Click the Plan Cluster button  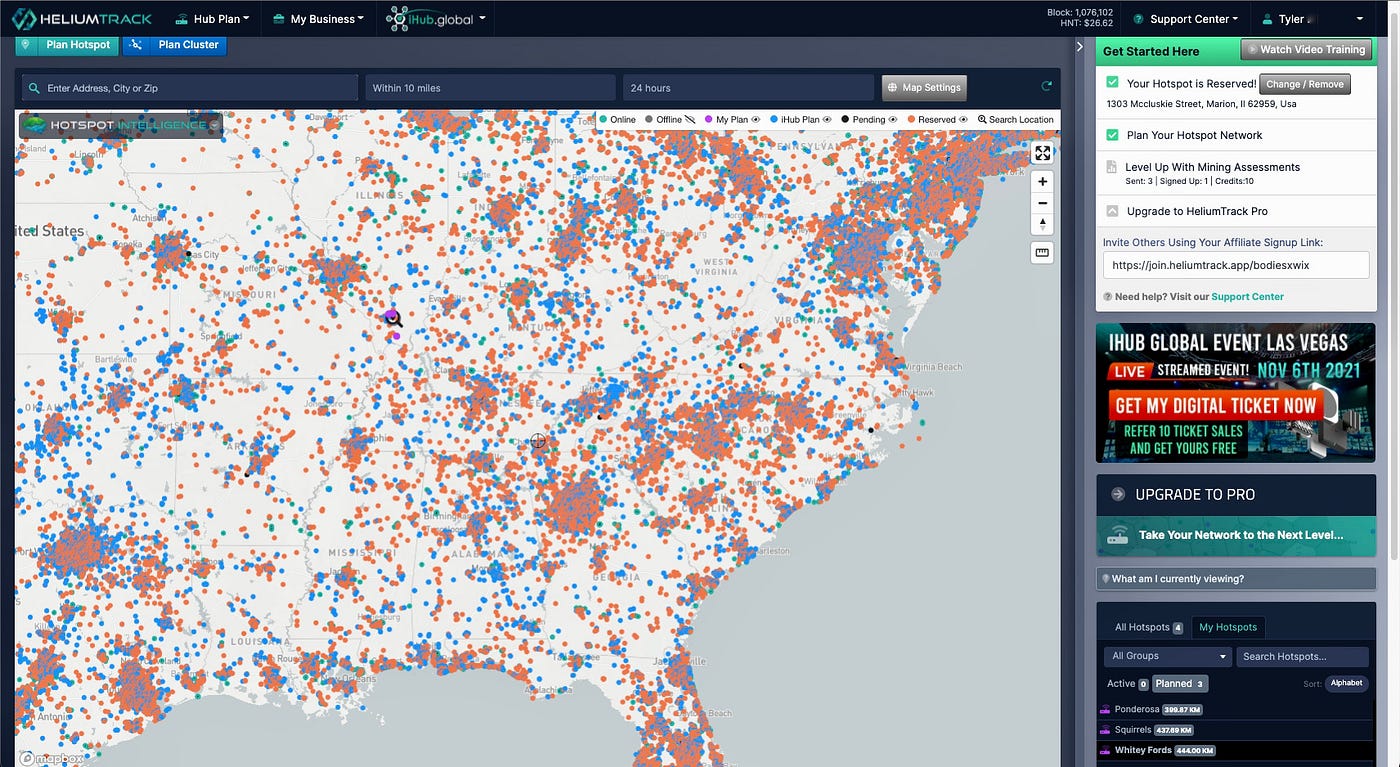(175, 45)
